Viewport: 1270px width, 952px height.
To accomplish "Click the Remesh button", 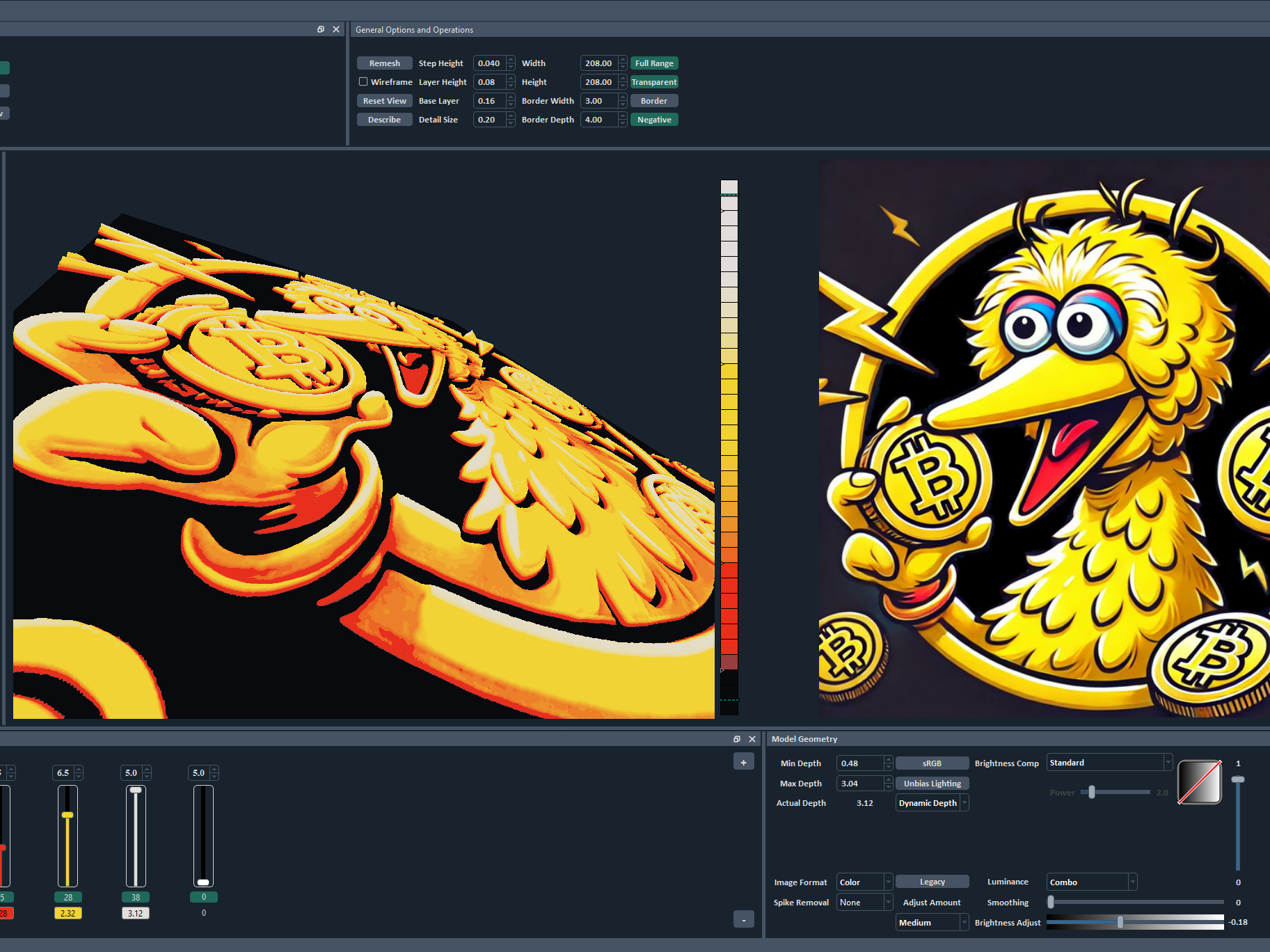I will [x=385, y=63].
